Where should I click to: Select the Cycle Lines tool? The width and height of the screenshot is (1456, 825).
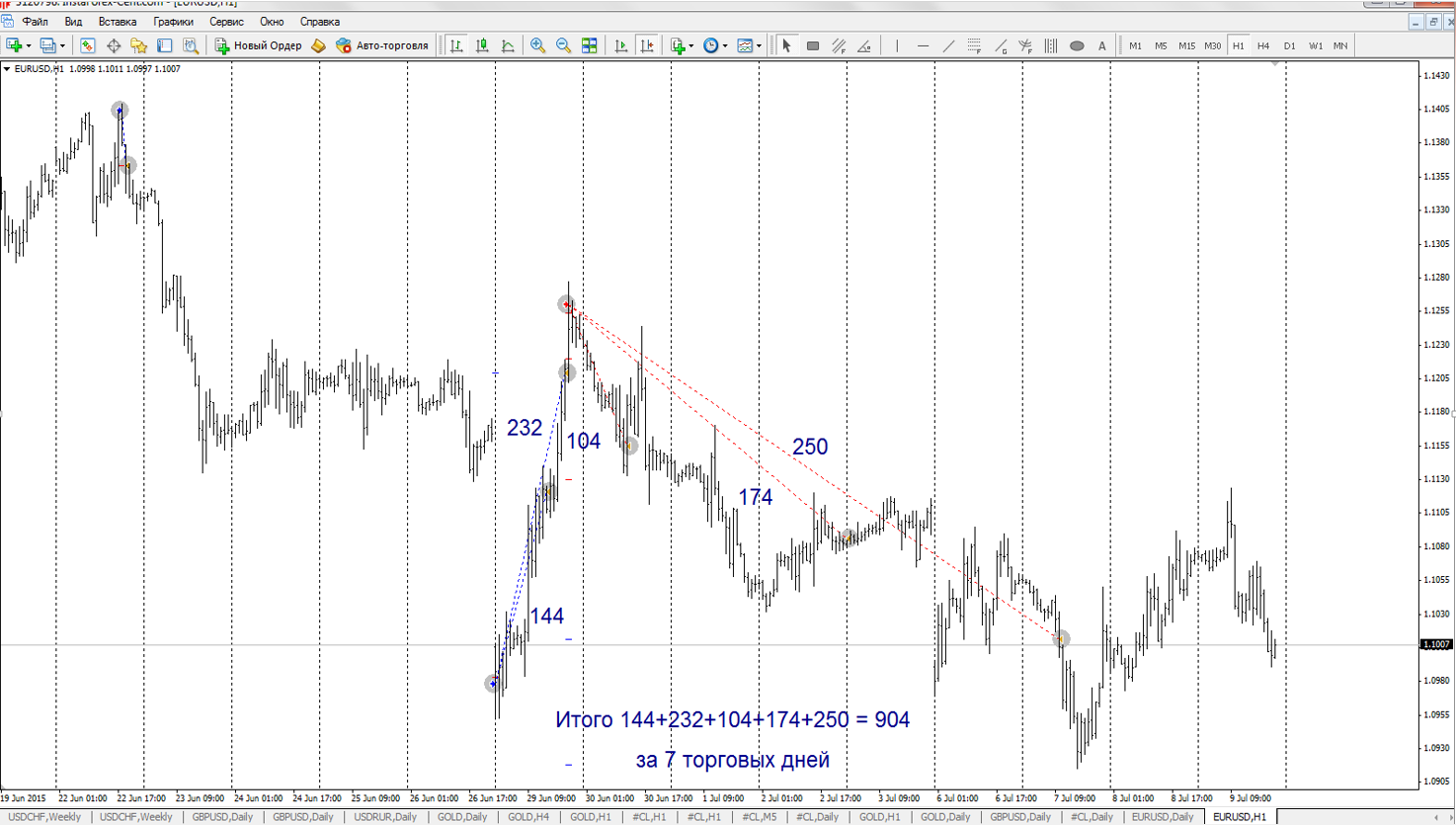(x=1051, y=45)
